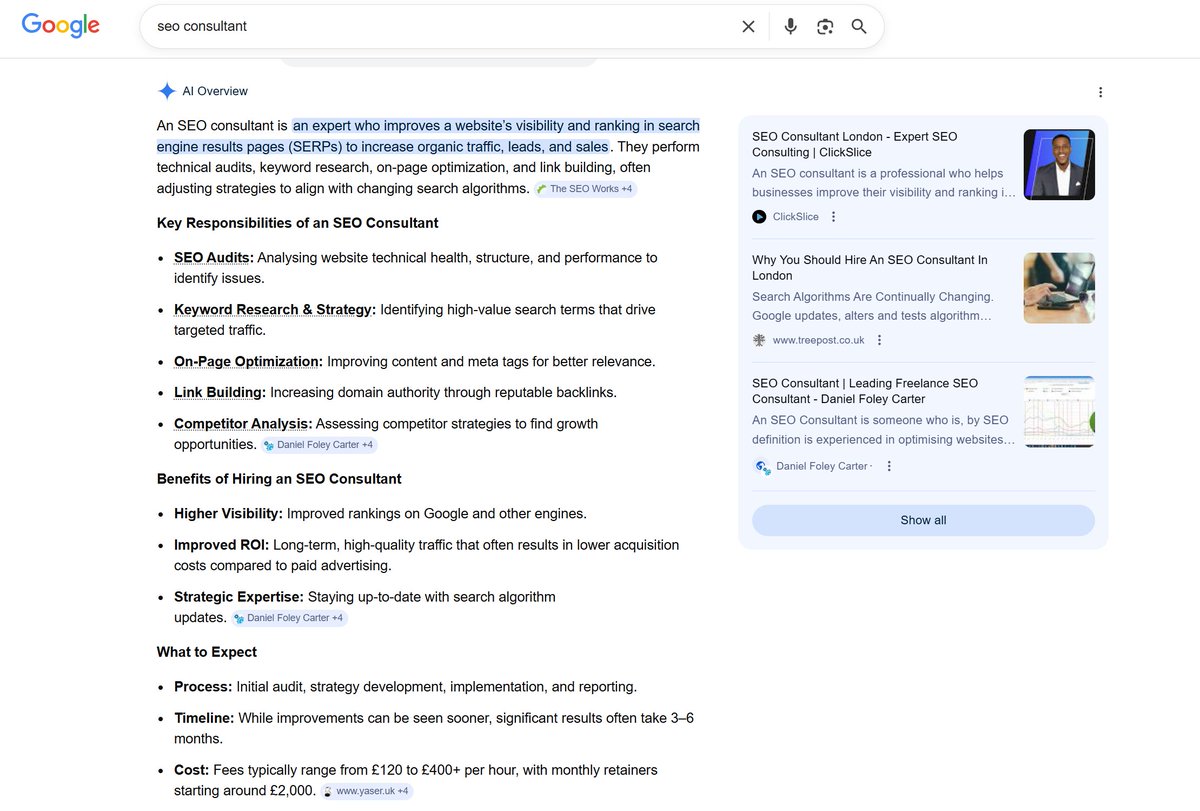Click the AI Overview sparkle icon
Screen dimensions: 1200x811
(167, 91)
